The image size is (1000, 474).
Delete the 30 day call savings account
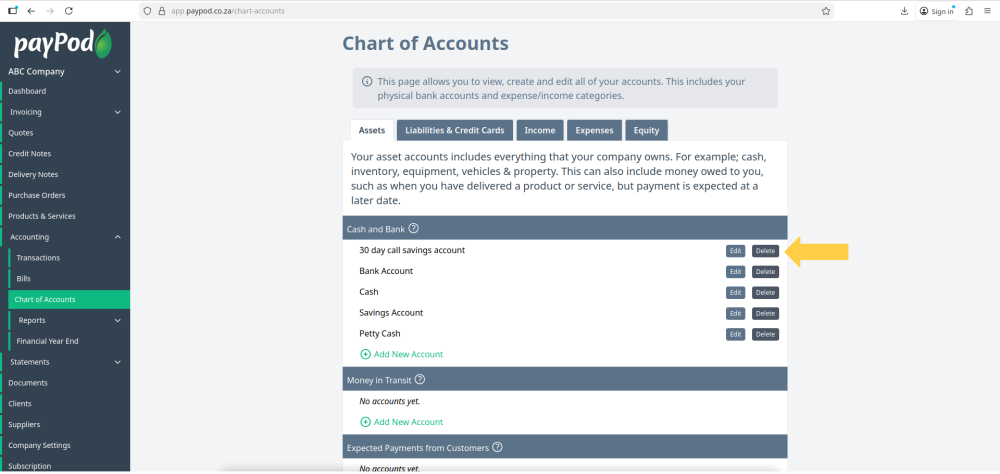(x=765, y=251)
